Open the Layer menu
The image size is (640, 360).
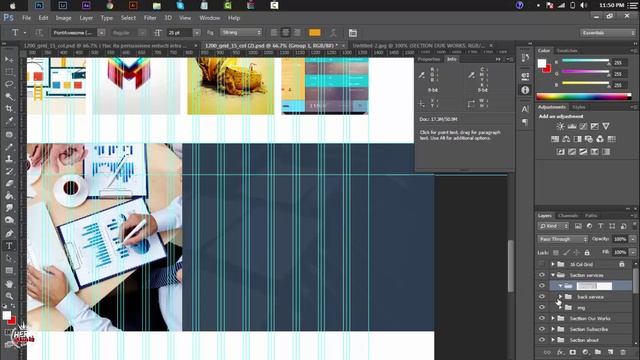click(86, 18)
